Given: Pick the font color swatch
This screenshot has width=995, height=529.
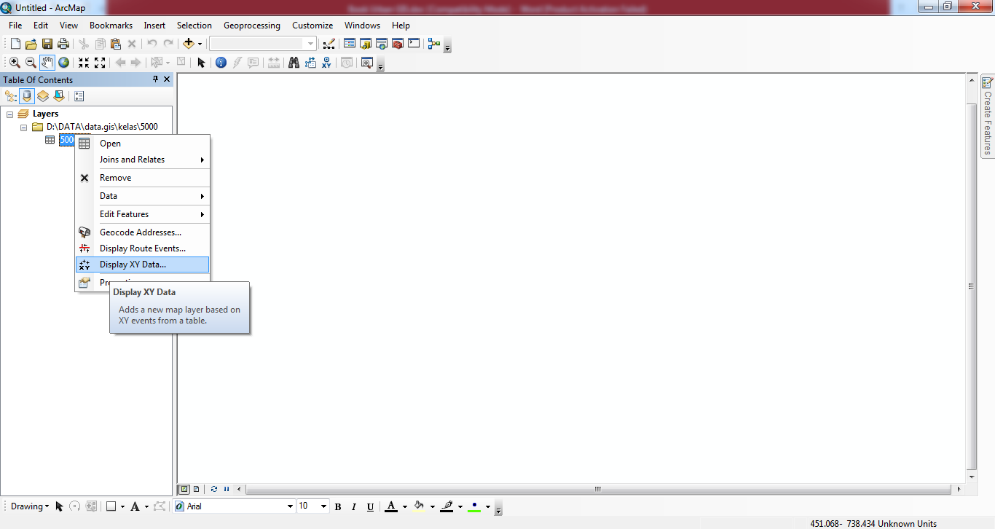Looking at the screenshot, I should click(392, 506).
